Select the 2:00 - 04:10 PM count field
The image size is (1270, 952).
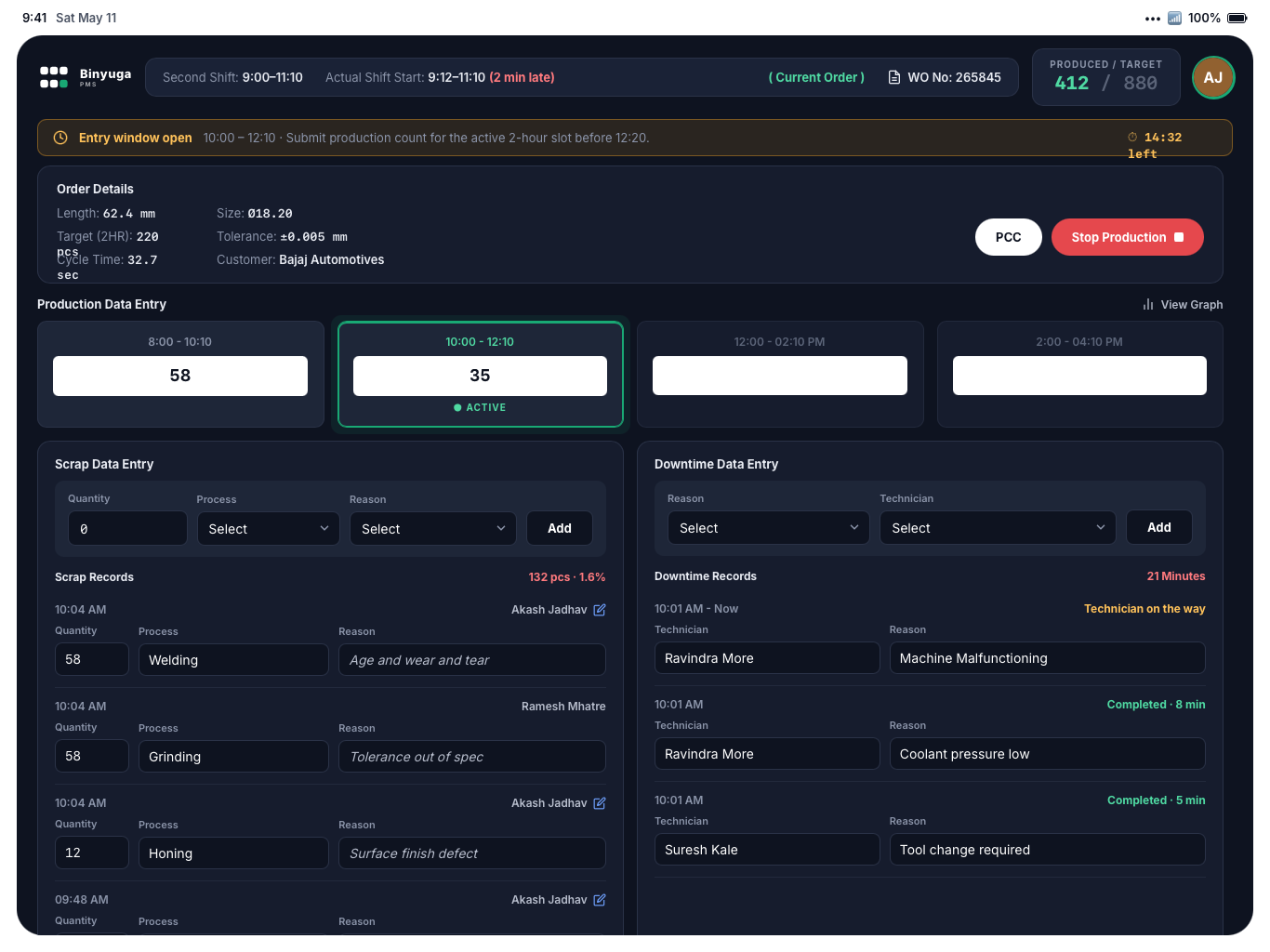click(1079, 376)
